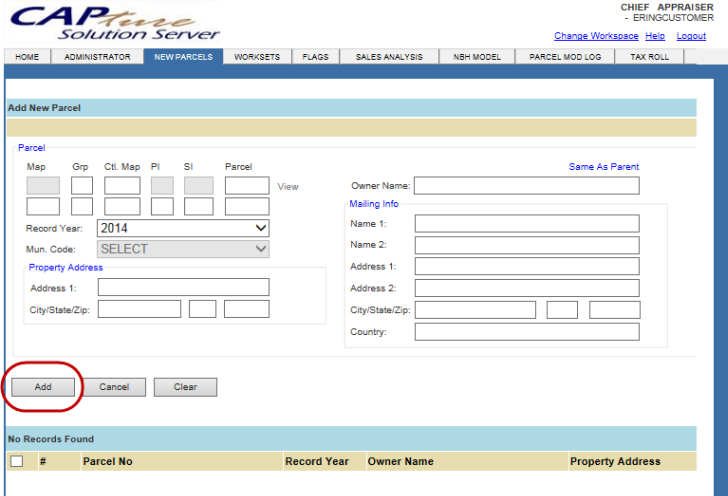Open the SALES ANALYSIS tab
Screen dimensions: 728x496
[x=389, y=57]
